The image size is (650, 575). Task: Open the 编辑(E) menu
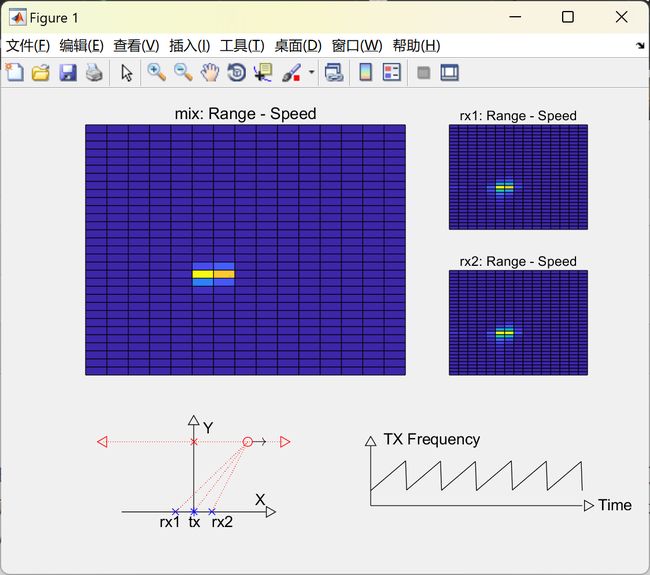point(81,46)
